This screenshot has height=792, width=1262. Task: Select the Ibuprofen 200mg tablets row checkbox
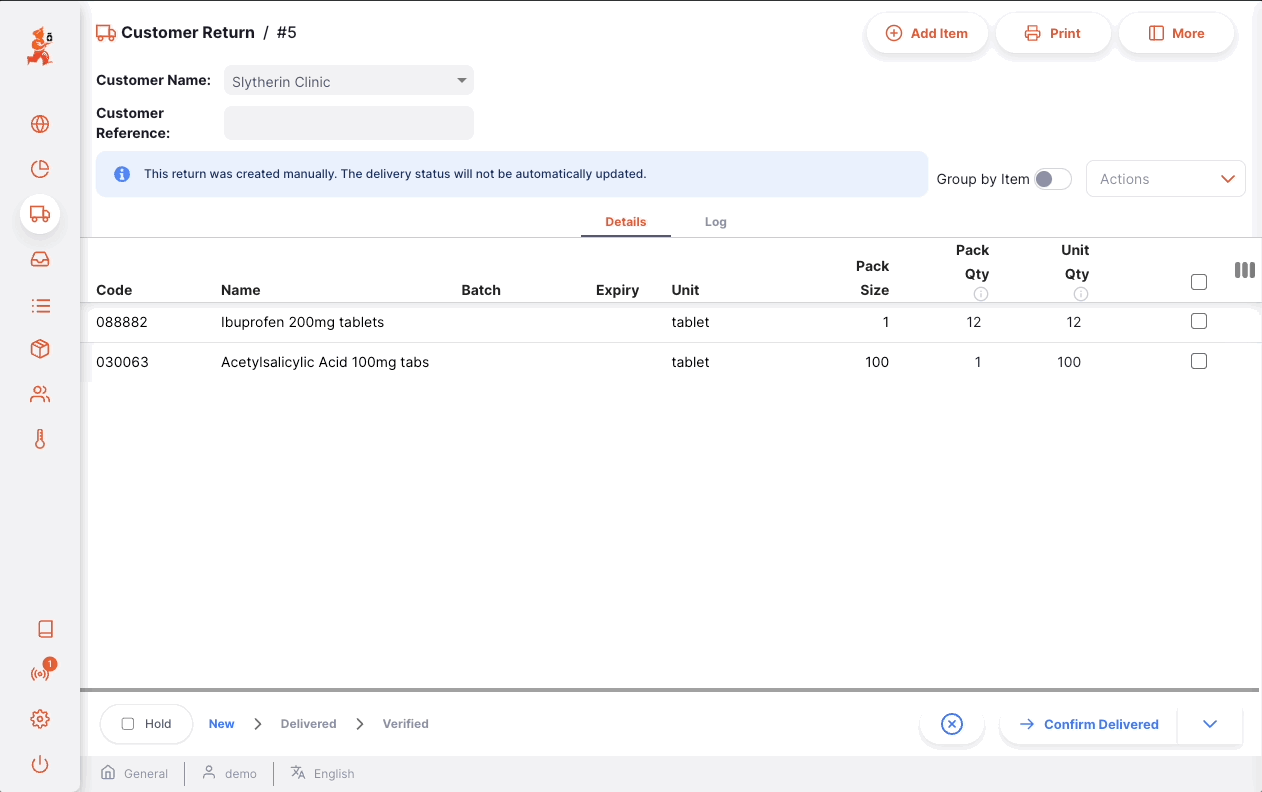[1199, 322]
